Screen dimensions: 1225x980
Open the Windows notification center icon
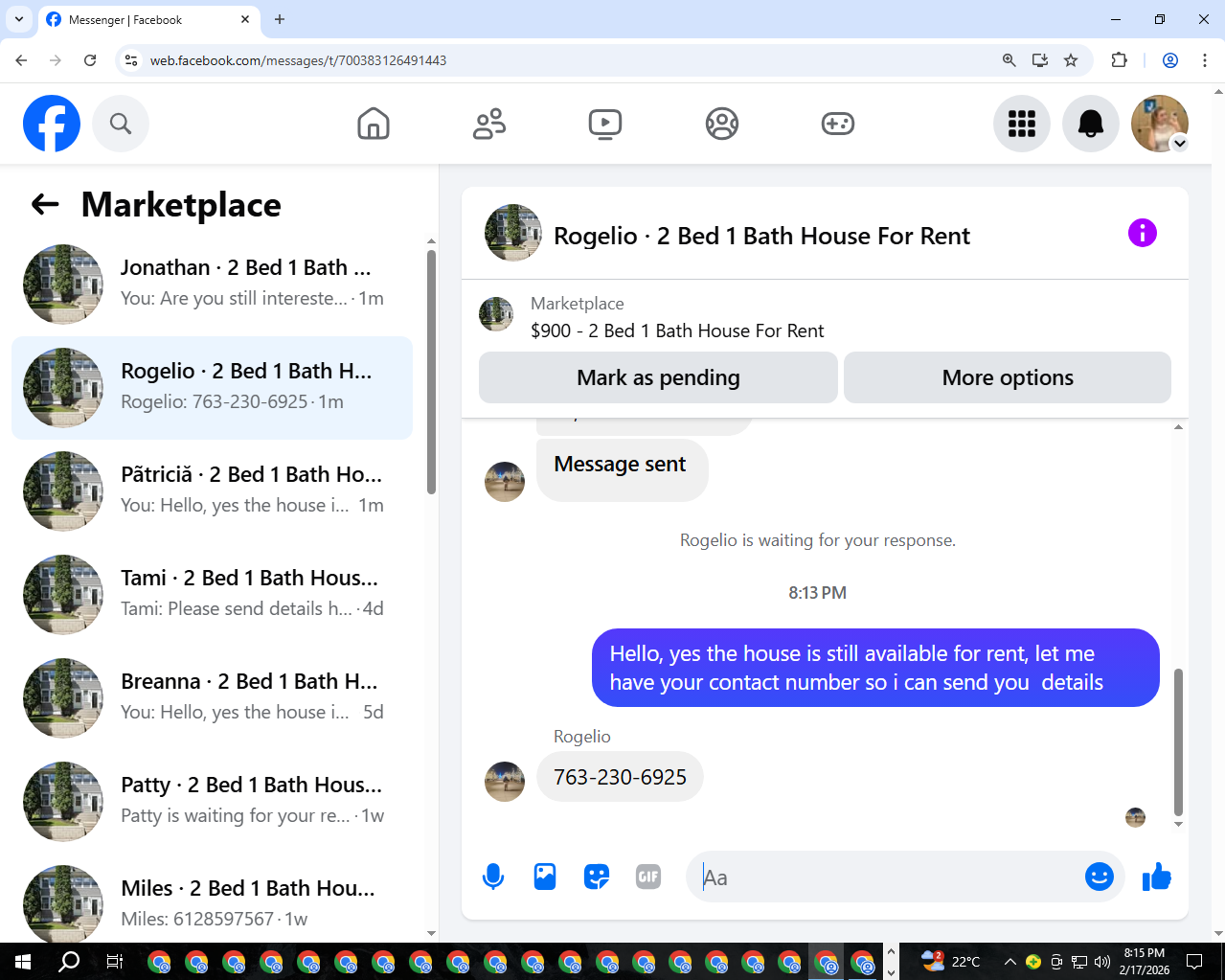click(x=1194, y=961)
